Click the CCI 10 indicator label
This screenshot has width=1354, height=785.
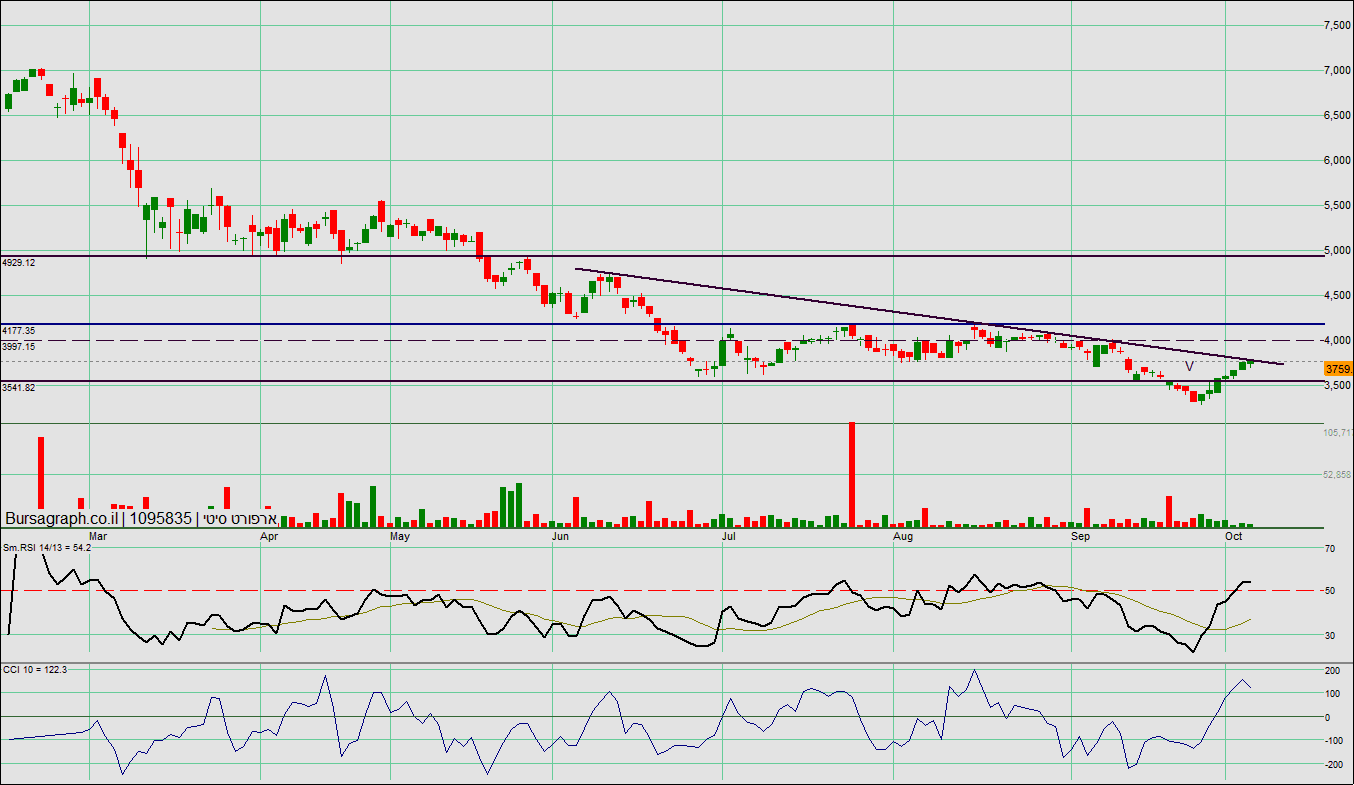click(x=34, y=669)
